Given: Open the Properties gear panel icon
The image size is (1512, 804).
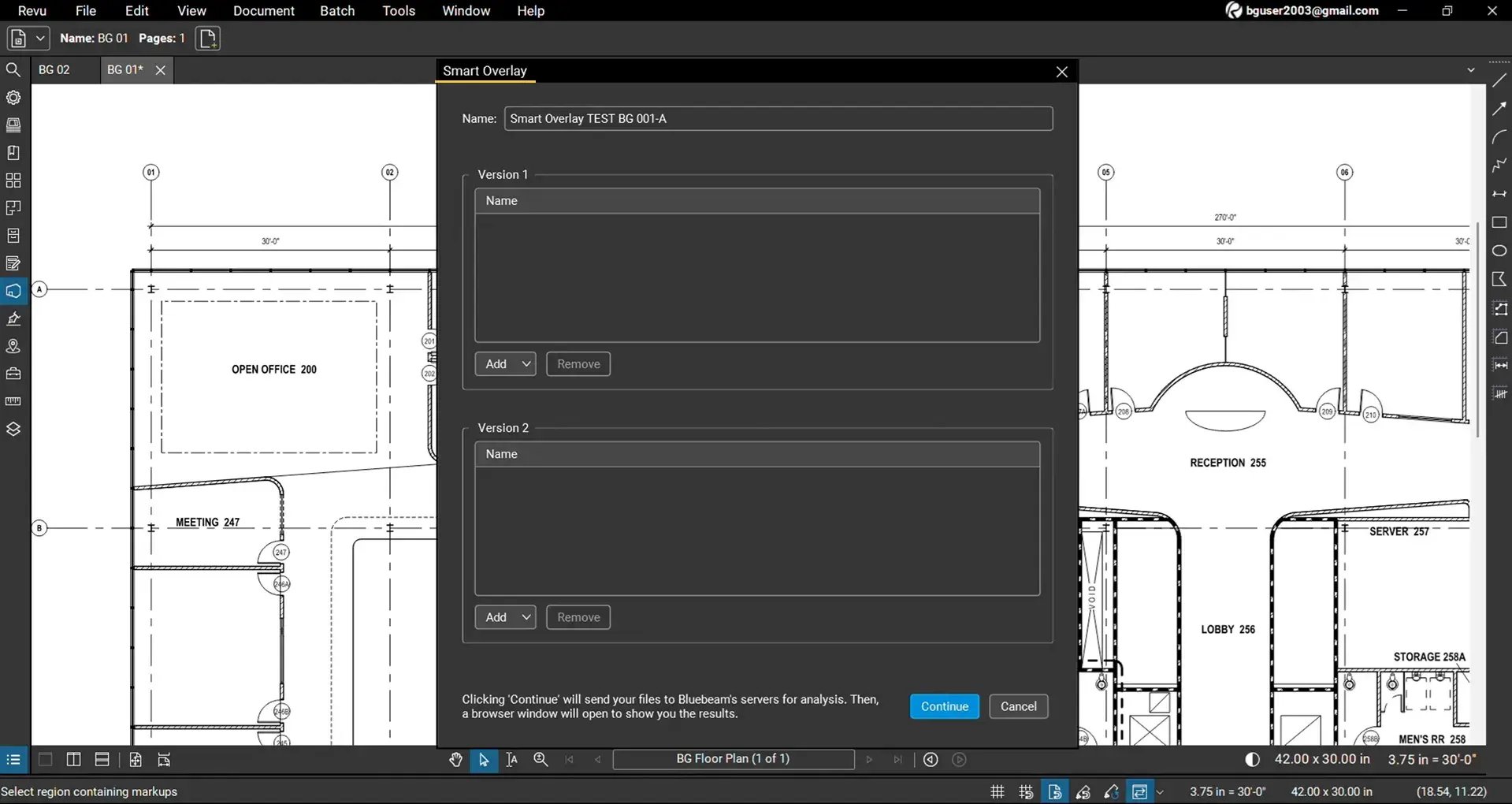Looking at the screenshot, I should (x=13, y=98).
